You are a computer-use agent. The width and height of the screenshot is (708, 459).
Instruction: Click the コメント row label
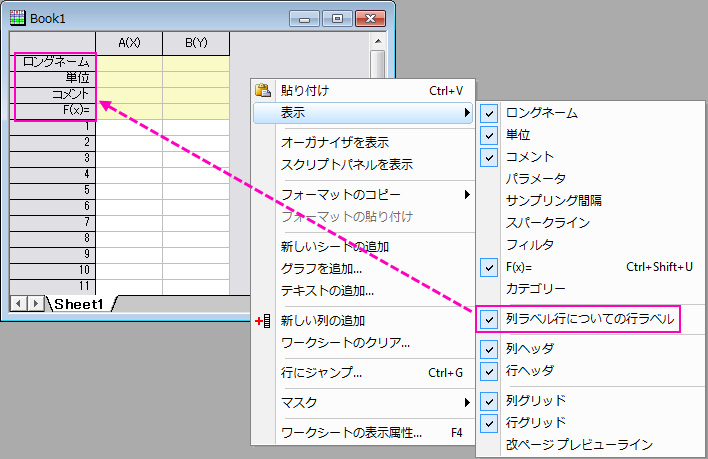(x=53, y=94)
